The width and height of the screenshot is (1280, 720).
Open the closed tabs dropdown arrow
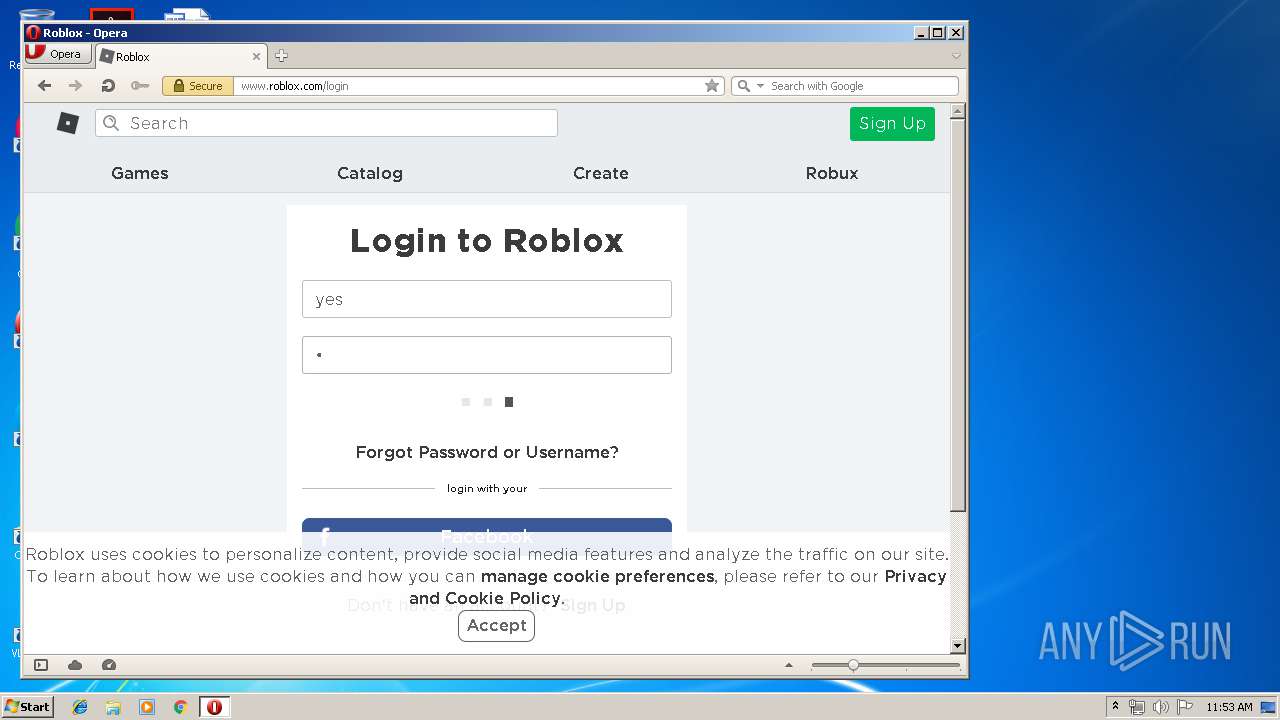[956, 56]
